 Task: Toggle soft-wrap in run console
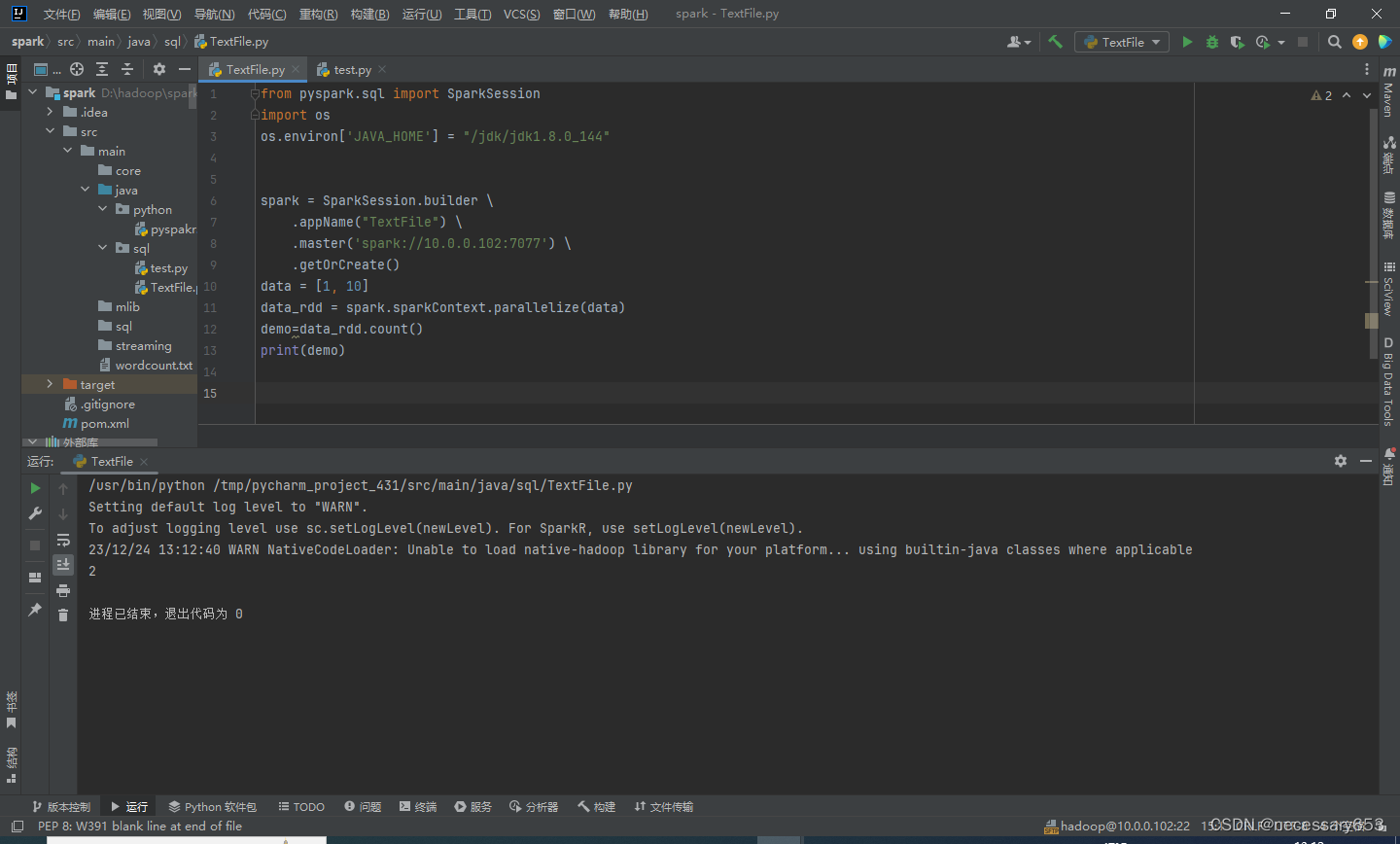[63, 540]
